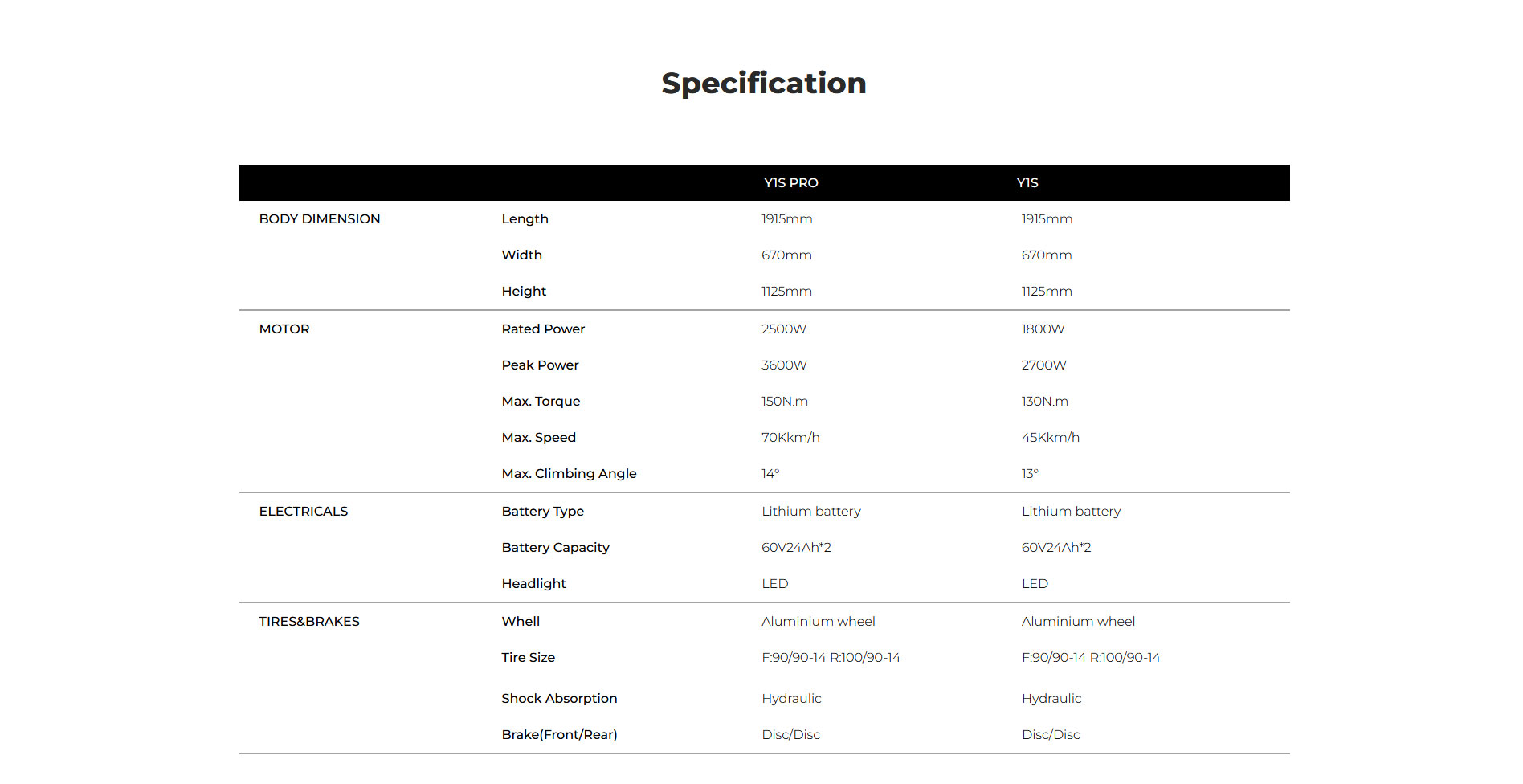Click the Headlight row label

(533, 584)
